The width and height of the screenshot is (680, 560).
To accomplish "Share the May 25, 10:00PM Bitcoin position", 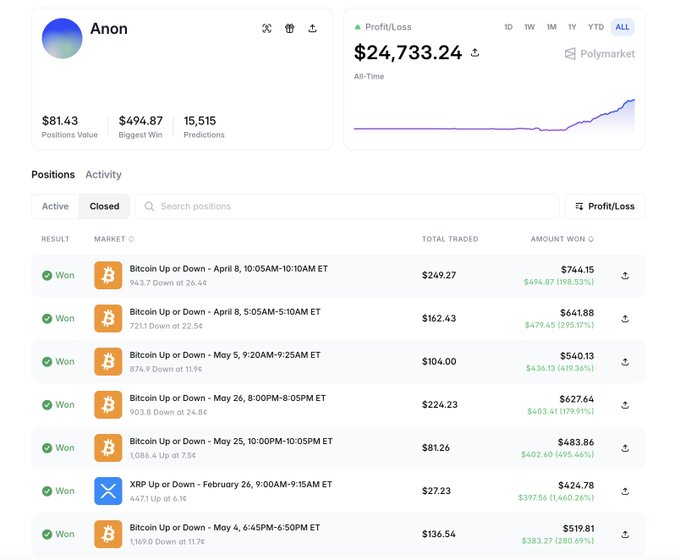I will (625, 448).
